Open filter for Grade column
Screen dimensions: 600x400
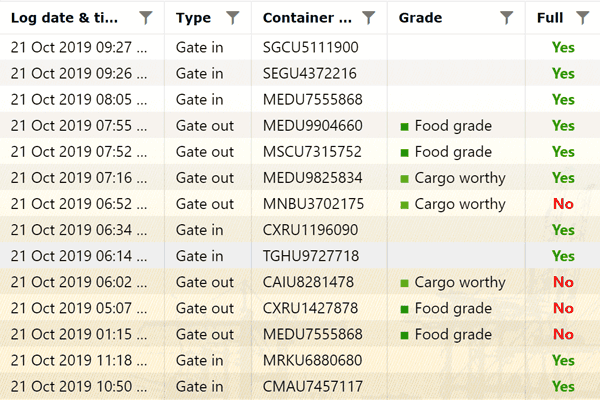pos(506,17)
